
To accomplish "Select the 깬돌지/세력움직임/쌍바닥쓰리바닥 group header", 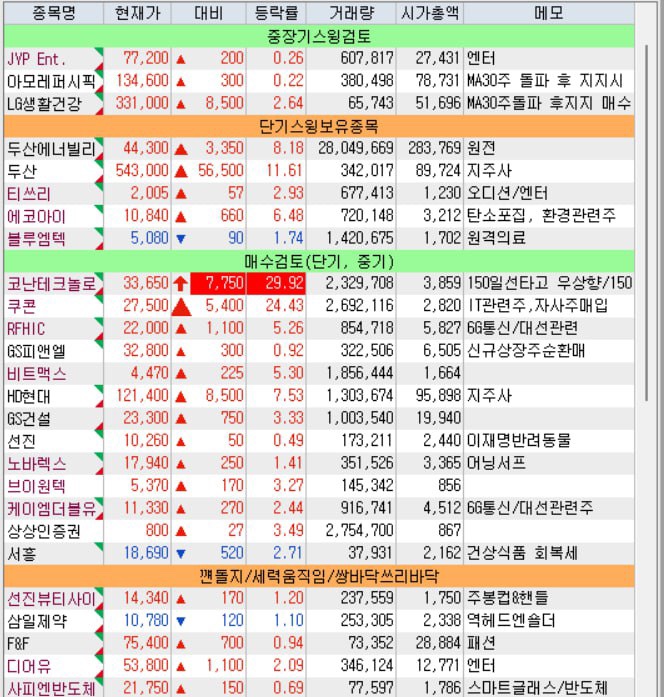I will point(319,577).
